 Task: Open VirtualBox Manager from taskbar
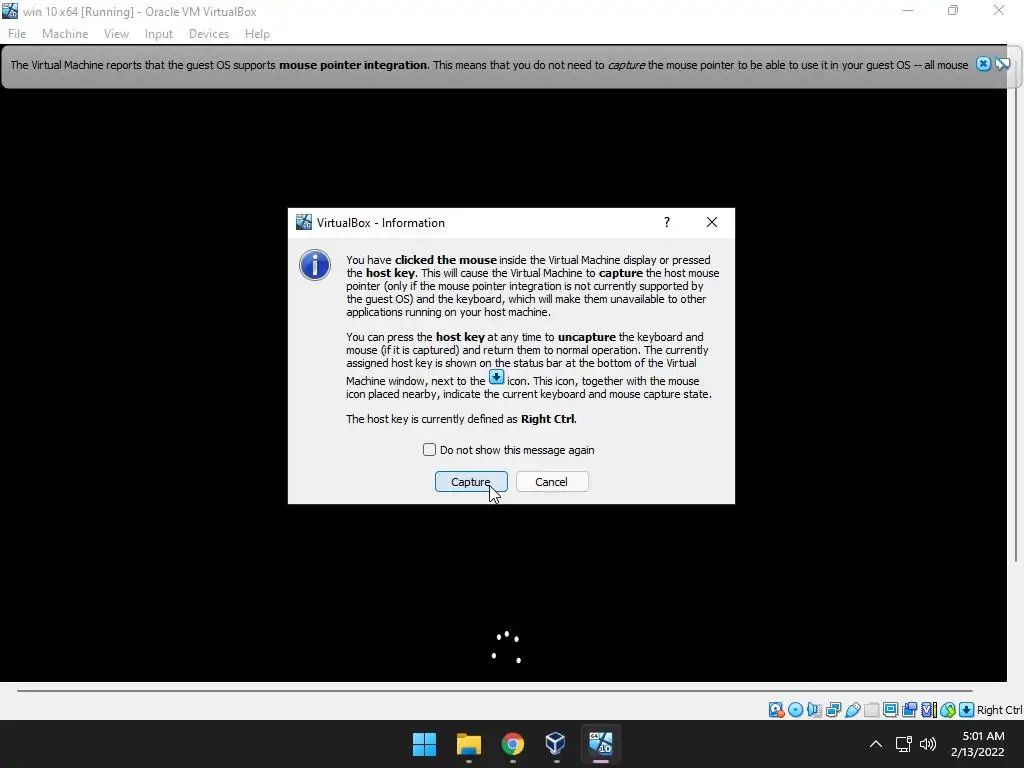tap(556, 744)
